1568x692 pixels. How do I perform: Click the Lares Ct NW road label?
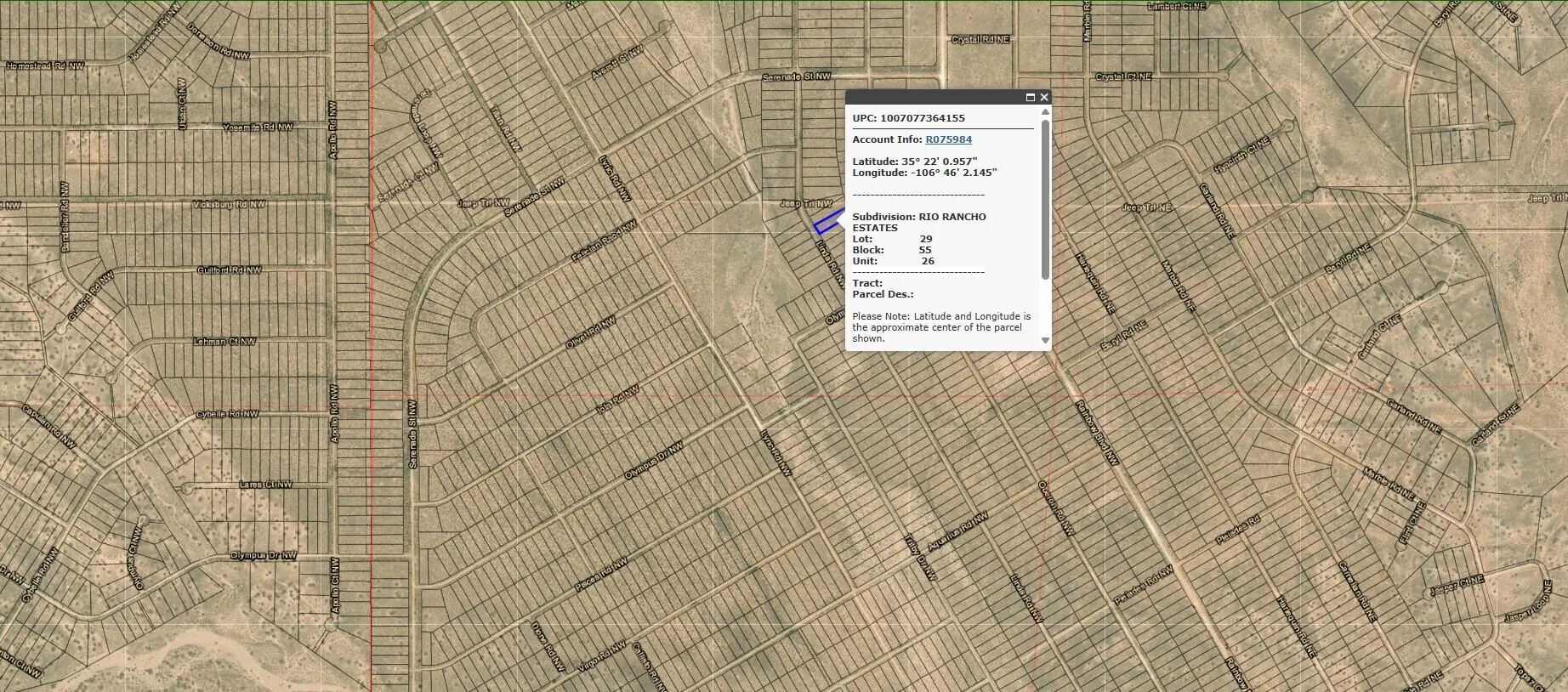click(x=265, y=485)
